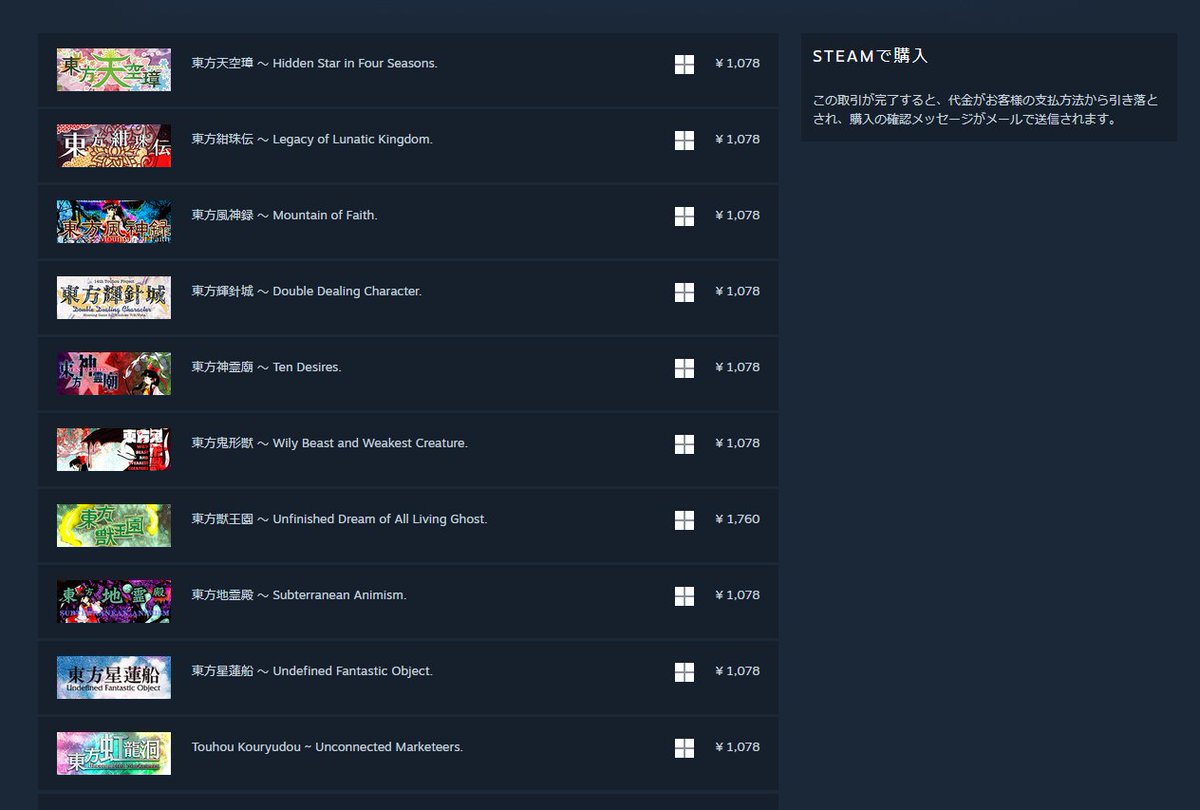Open Unconnected Marketeers game thumbnail
This screenshot has width=1200, height=810.
point(114,754)
